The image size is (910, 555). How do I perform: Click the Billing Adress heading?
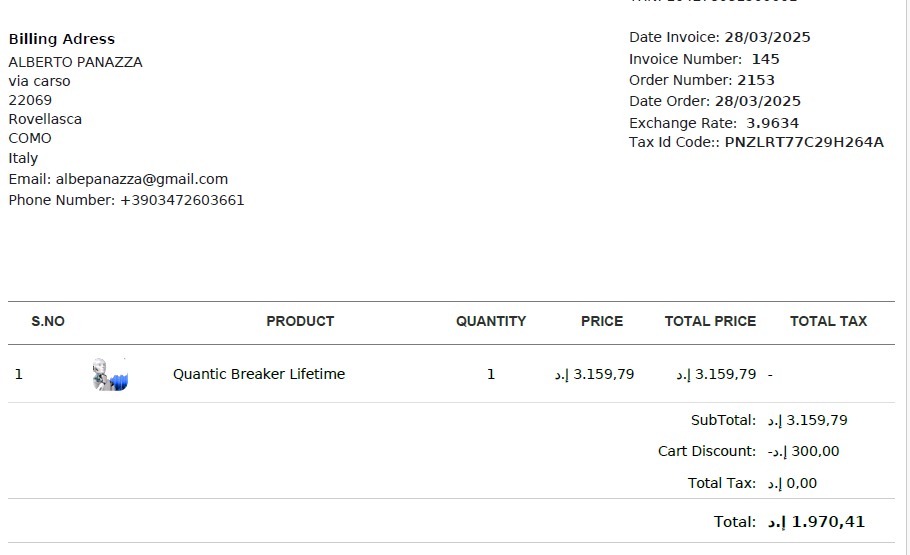pos(62,39)
